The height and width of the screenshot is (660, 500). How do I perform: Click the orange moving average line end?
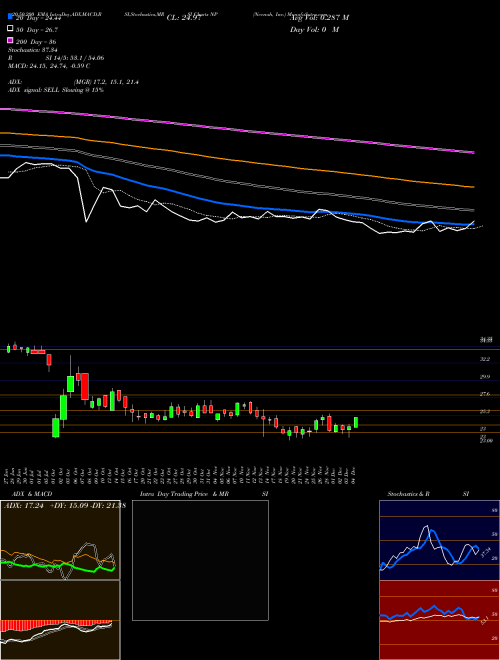coord(473,186)
